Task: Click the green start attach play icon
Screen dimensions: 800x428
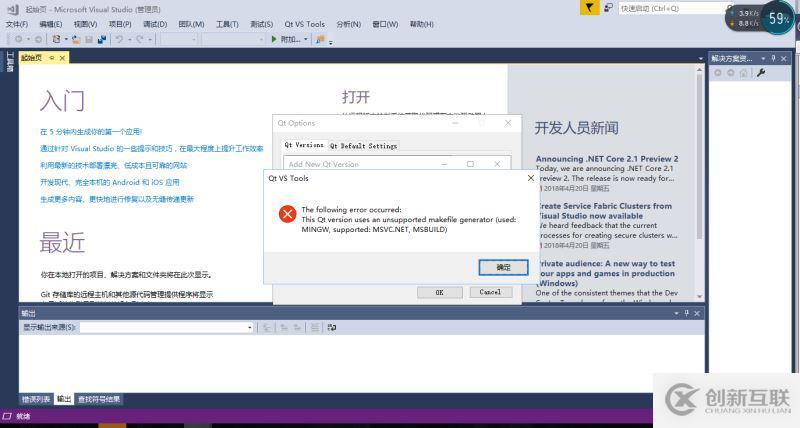Action: (274, 39)
